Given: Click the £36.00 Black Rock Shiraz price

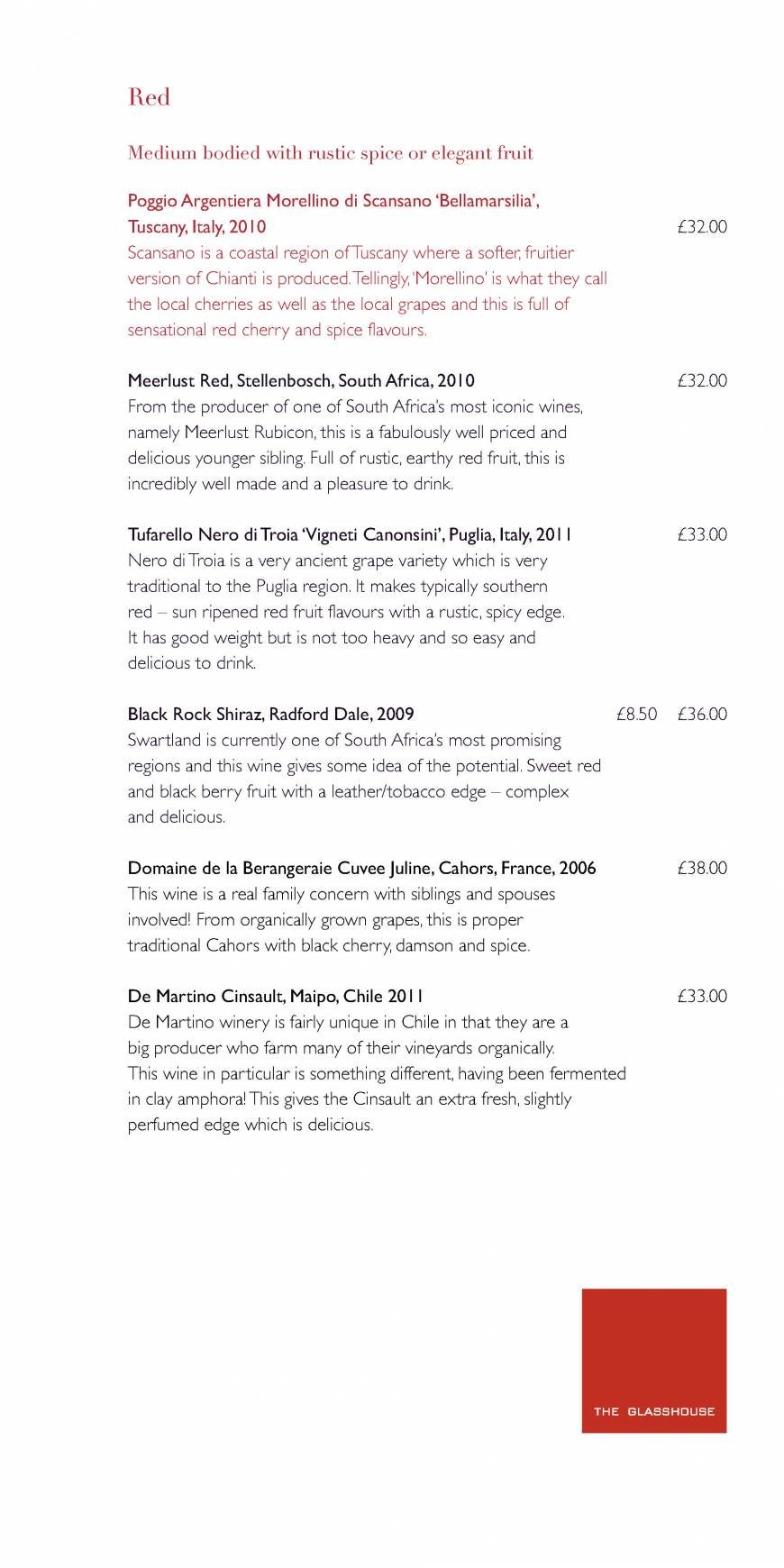Looking at the screenshot, I should tap(702, 714).
